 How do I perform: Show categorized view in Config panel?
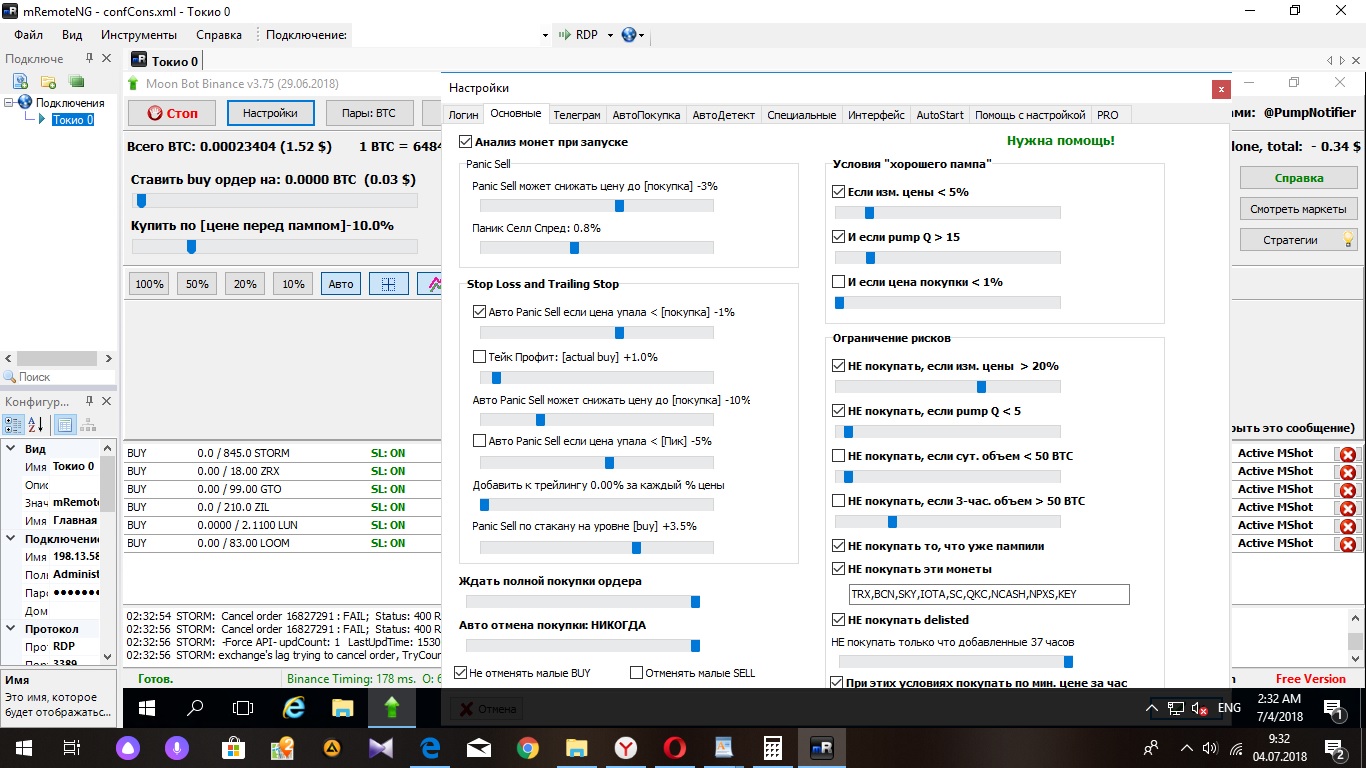(x=12, y=425)
